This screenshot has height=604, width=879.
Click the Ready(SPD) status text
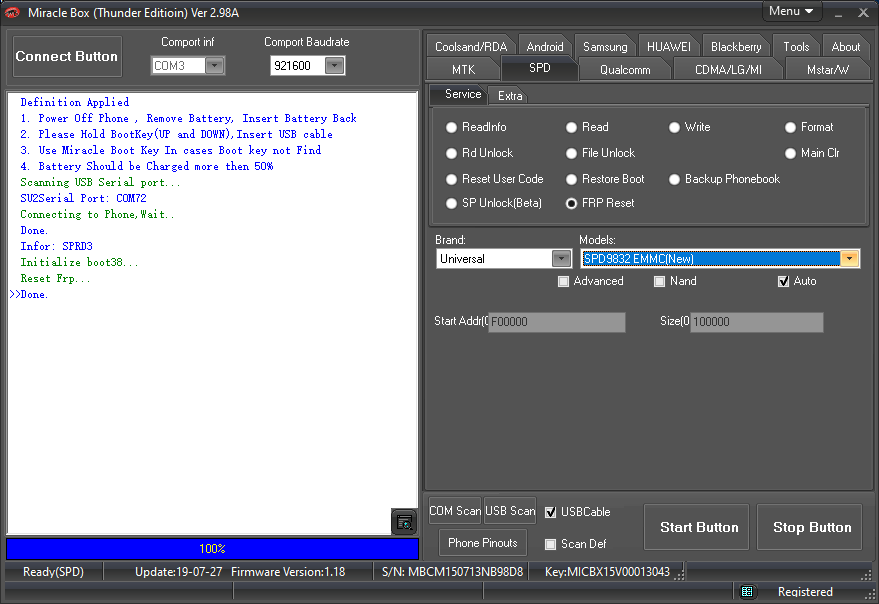53,572
